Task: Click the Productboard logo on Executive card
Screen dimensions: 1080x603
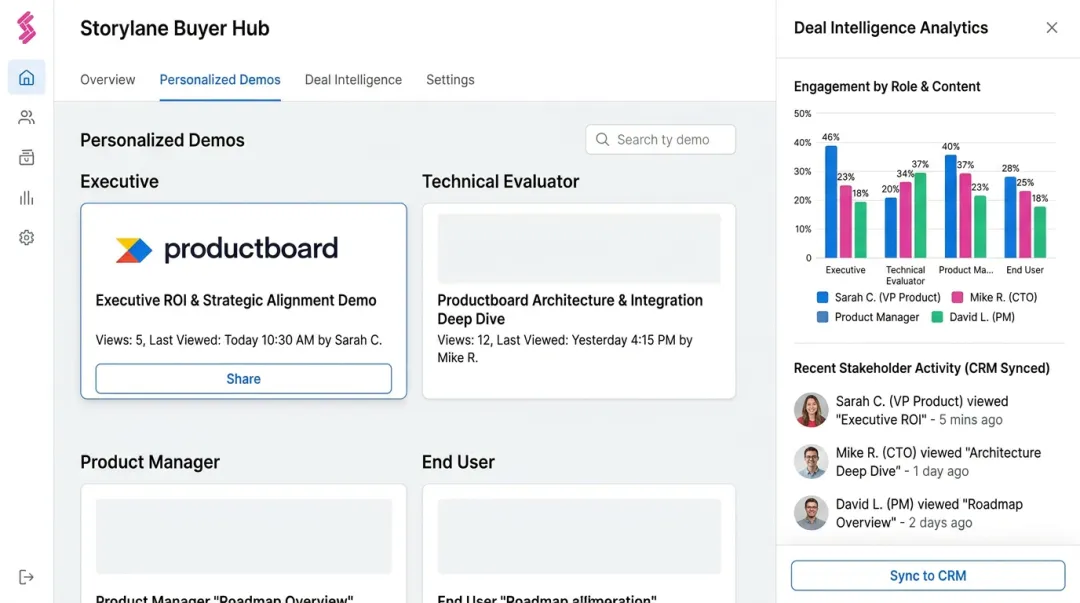Action: pos(227,249)
